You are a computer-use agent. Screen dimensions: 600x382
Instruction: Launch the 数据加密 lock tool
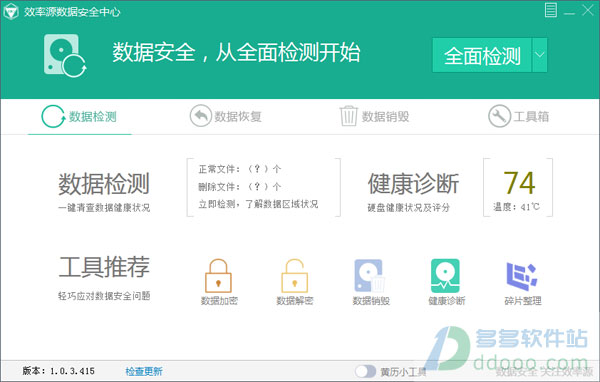219,282
